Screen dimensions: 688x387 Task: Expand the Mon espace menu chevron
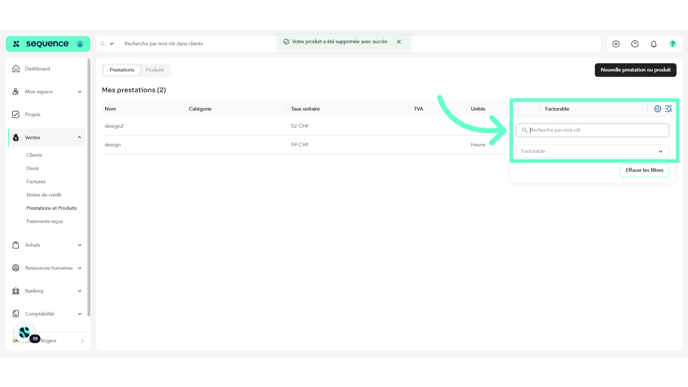[x=79, y=92]
